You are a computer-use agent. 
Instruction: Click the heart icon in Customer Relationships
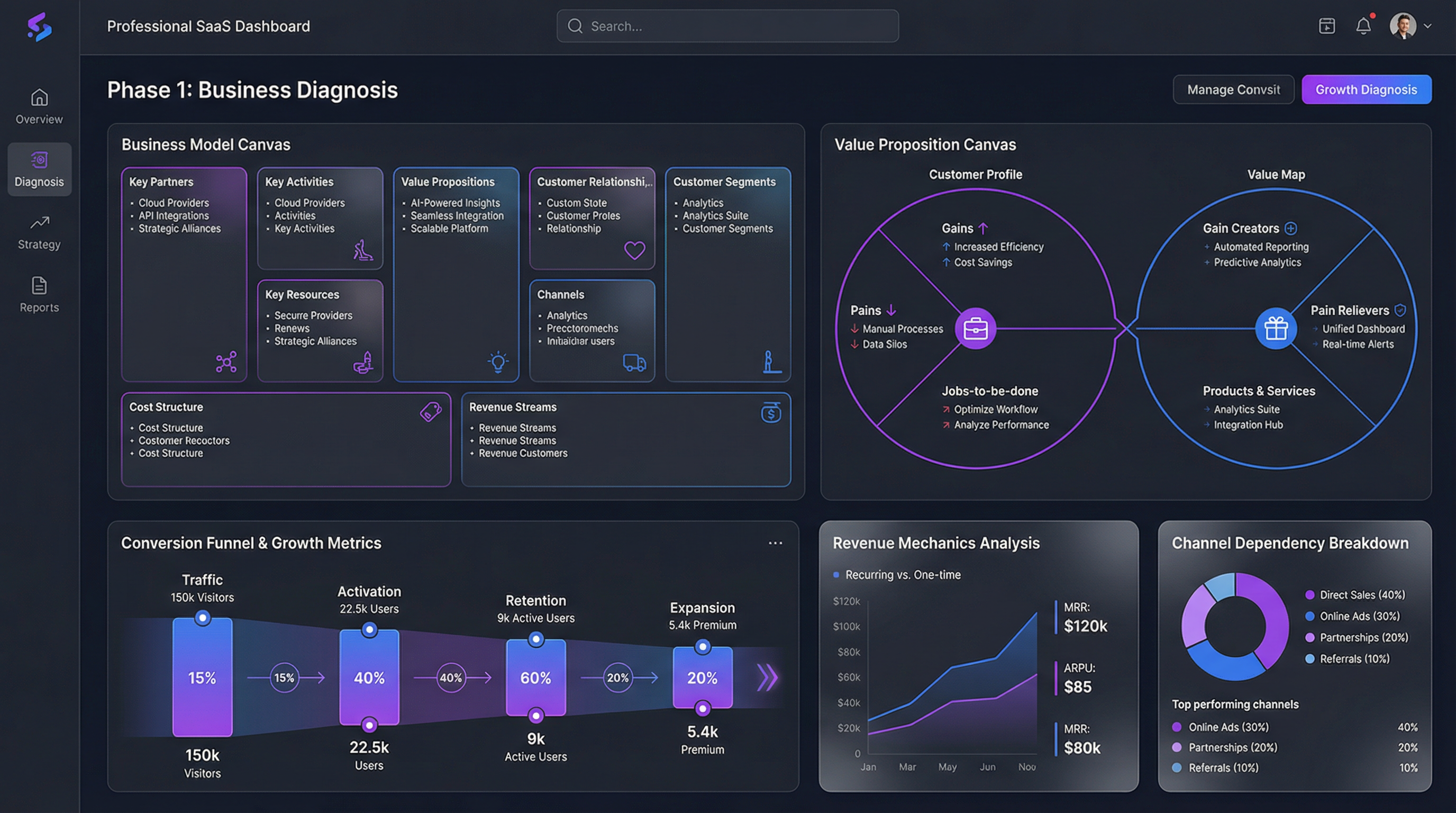(x=634, y=250)
